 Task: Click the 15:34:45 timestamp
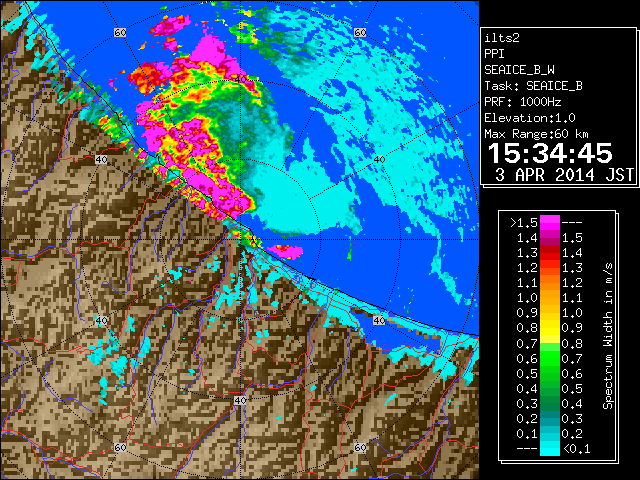pos(550,153)
